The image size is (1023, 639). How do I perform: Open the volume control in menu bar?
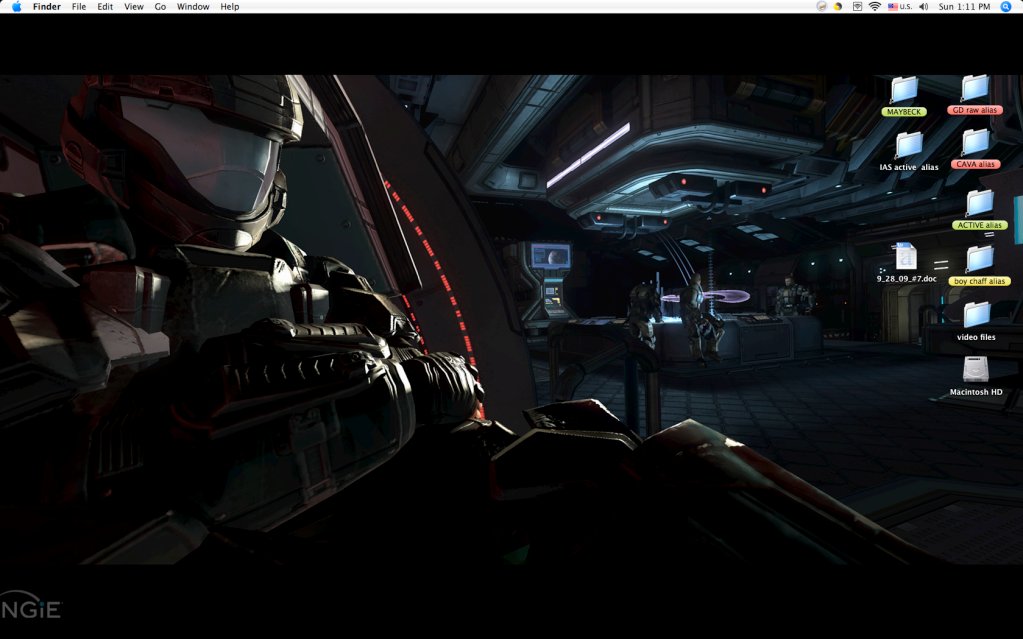click(x=924, y=7)
